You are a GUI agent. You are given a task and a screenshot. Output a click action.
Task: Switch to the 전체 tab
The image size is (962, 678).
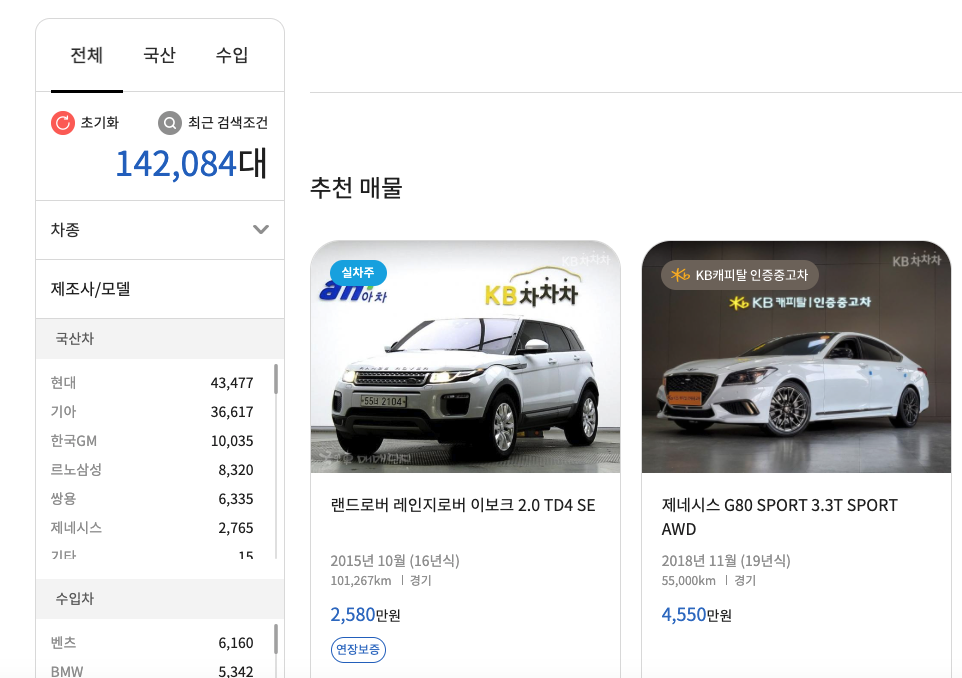pyautogui.click(x=87, y=55)
